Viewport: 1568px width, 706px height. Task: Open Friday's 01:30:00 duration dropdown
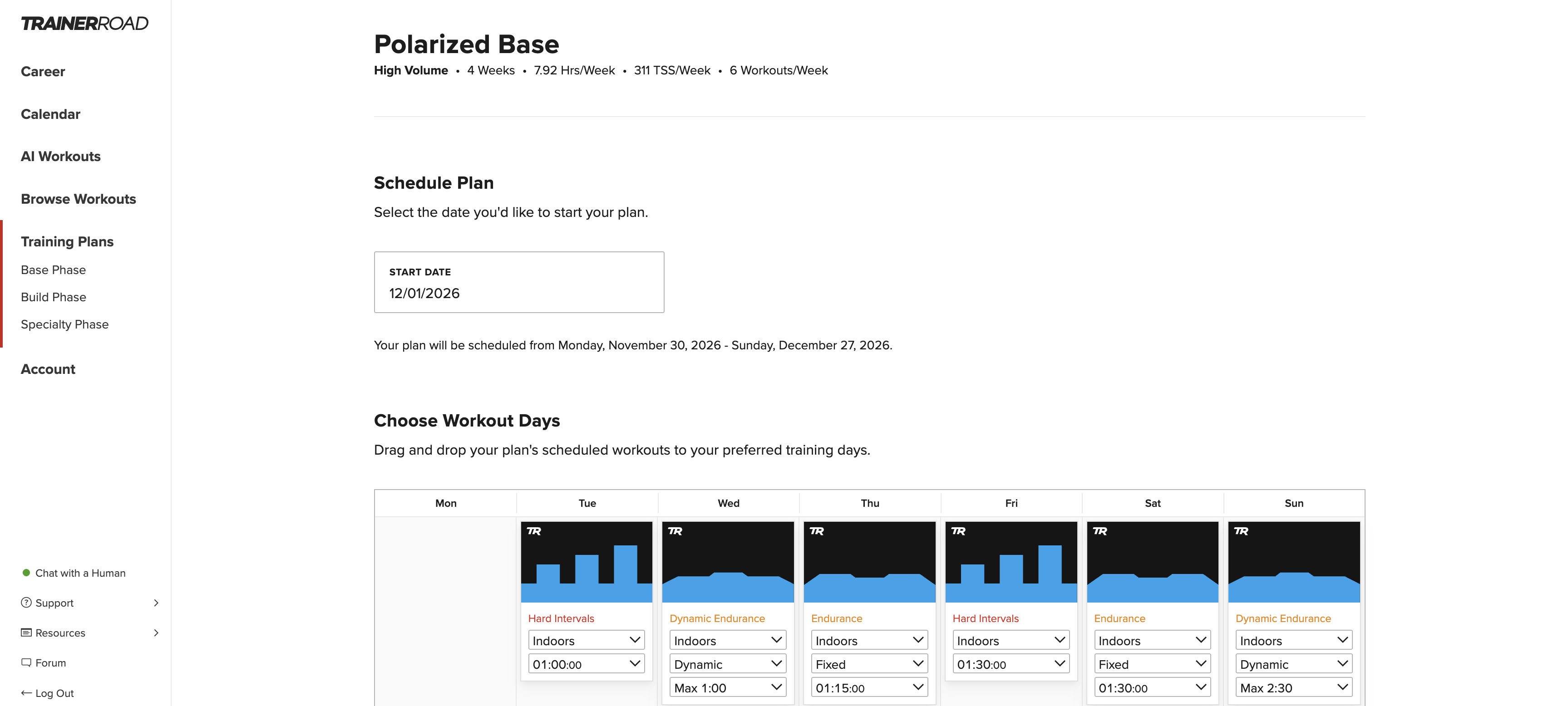pyautogui.click(x=1011, y=664)
